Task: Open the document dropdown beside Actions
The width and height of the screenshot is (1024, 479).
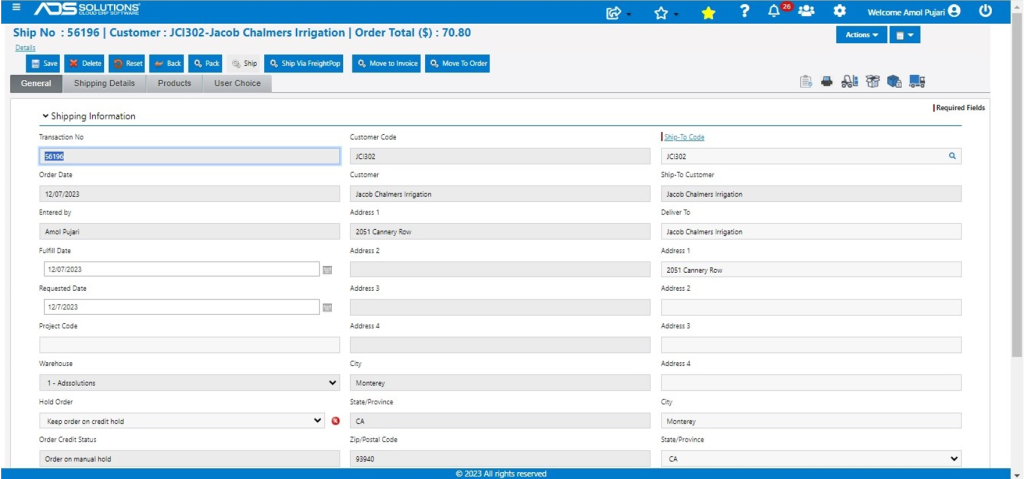Action: tap(904, 35)
